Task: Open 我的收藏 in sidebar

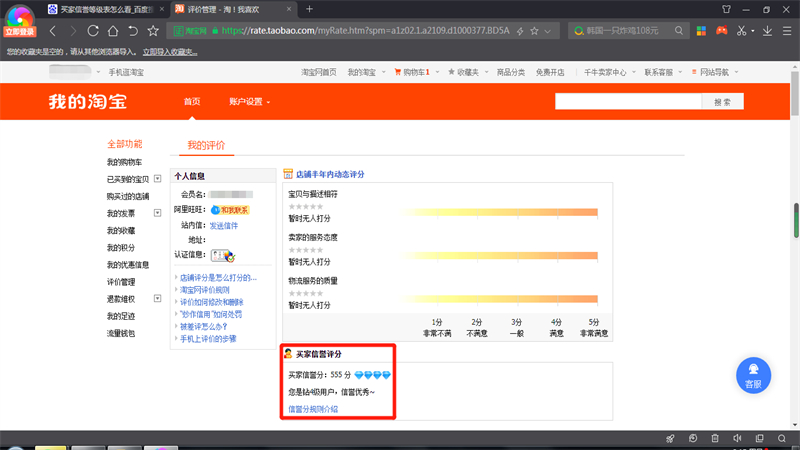Action: click(x=121, y=231)
